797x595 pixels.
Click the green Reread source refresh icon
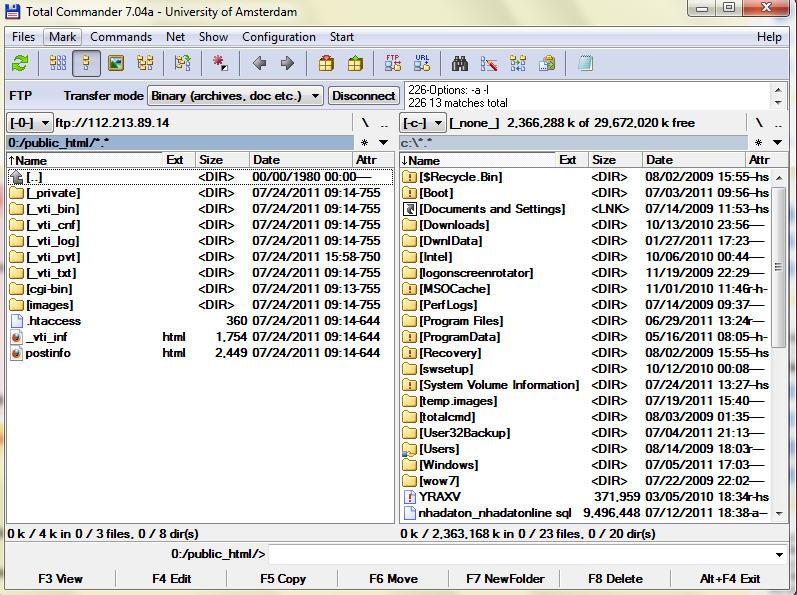(20, 64)
